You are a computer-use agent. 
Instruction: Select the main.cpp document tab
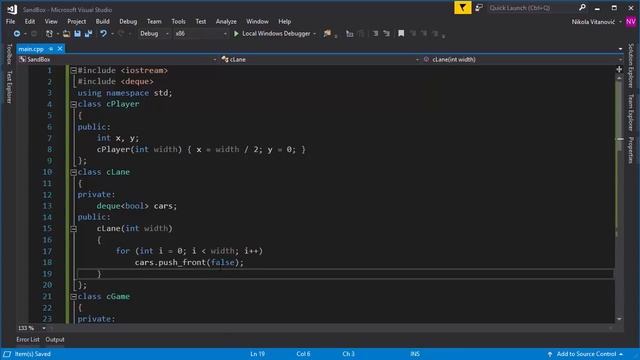click(x=31, y=49)
